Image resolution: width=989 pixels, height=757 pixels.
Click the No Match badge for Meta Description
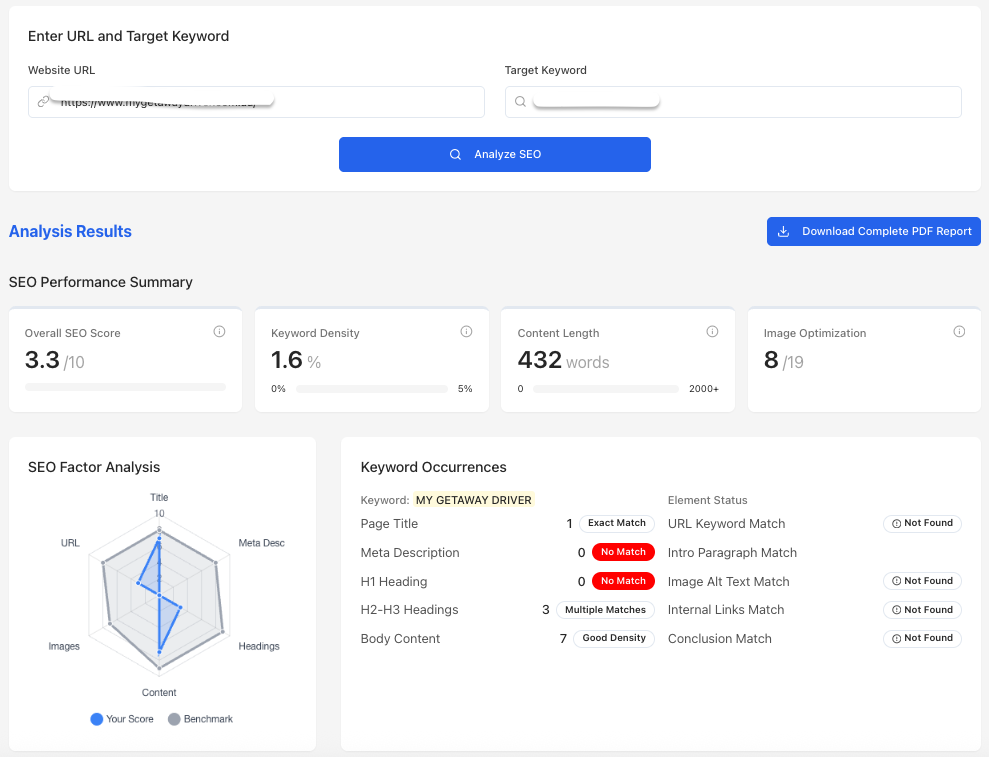click(x=622, y=552)
